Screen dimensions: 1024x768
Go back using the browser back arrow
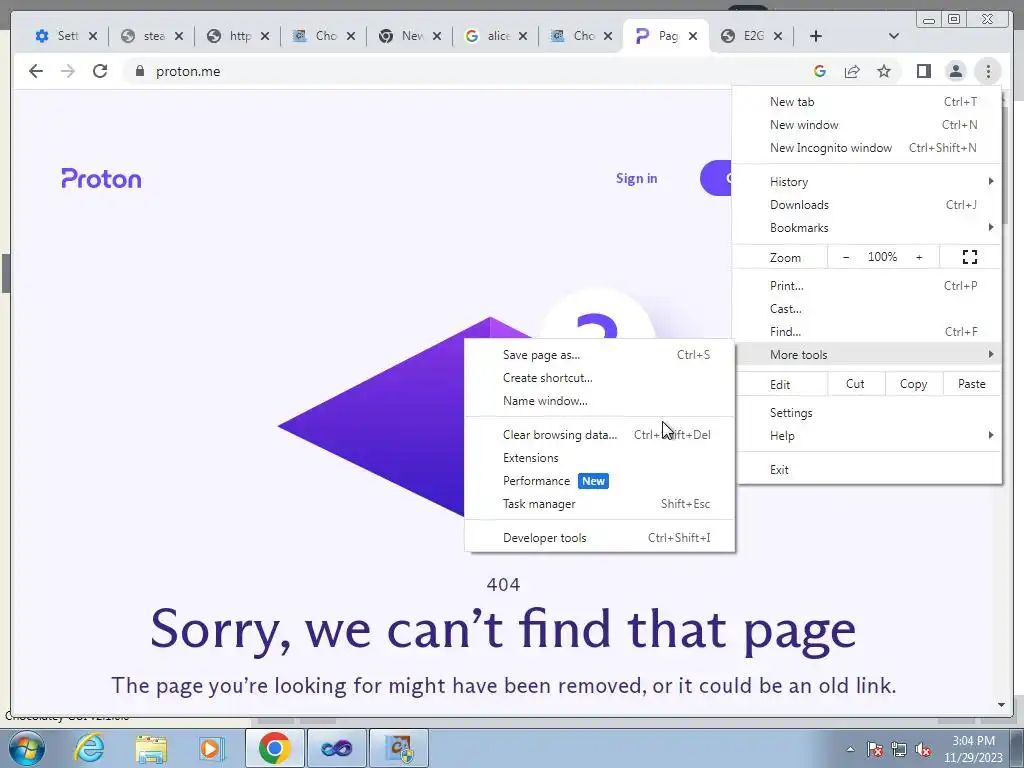[36, 71]
